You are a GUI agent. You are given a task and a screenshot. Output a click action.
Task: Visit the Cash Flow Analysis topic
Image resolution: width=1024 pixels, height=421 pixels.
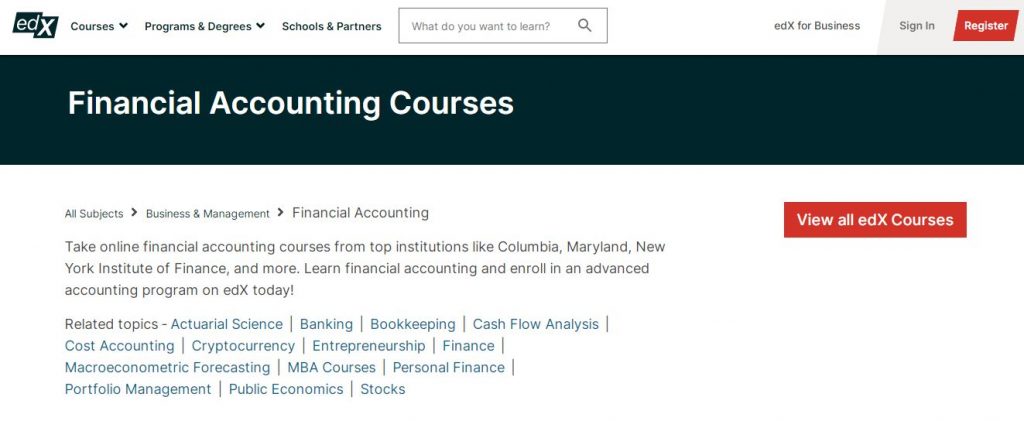535,324
